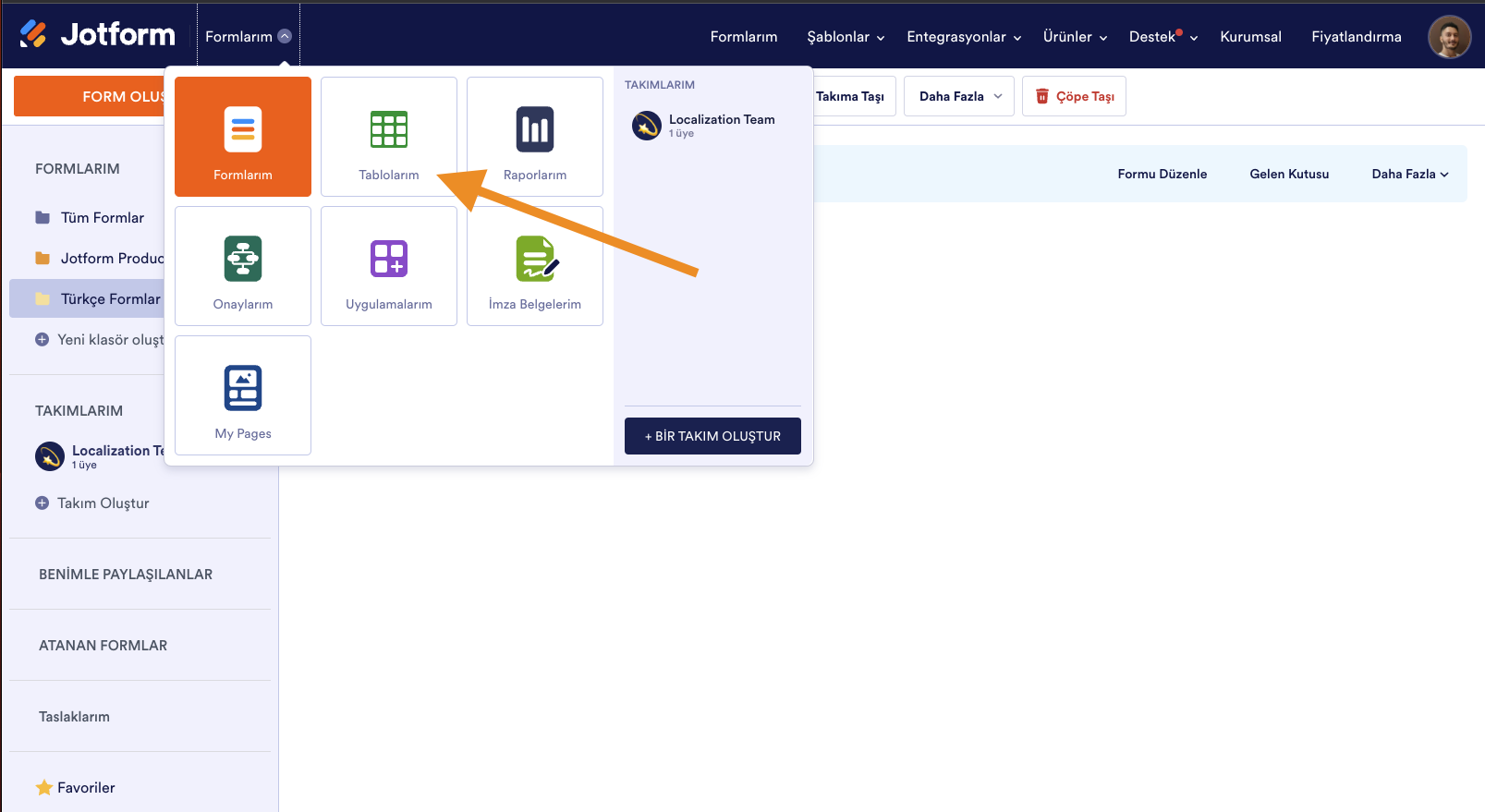Click the TAKIMLARIM heading in dropdown panel

tap(660, 85)
